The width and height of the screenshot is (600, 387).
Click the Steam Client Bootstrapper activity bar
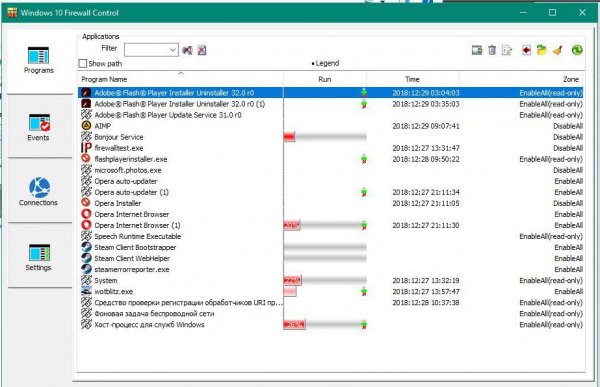point(325,247)
